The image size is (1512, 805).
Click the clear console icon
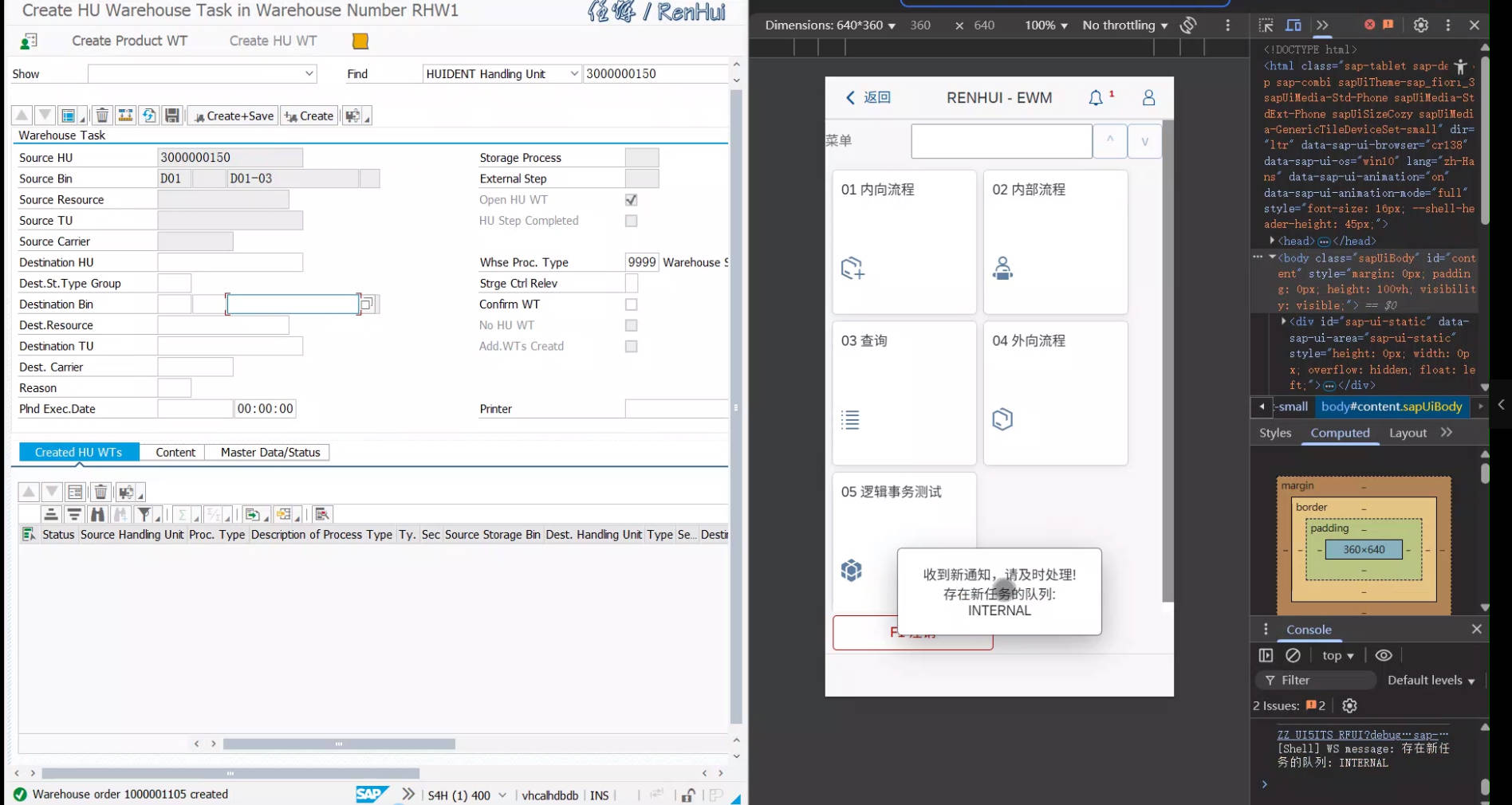1293,655
